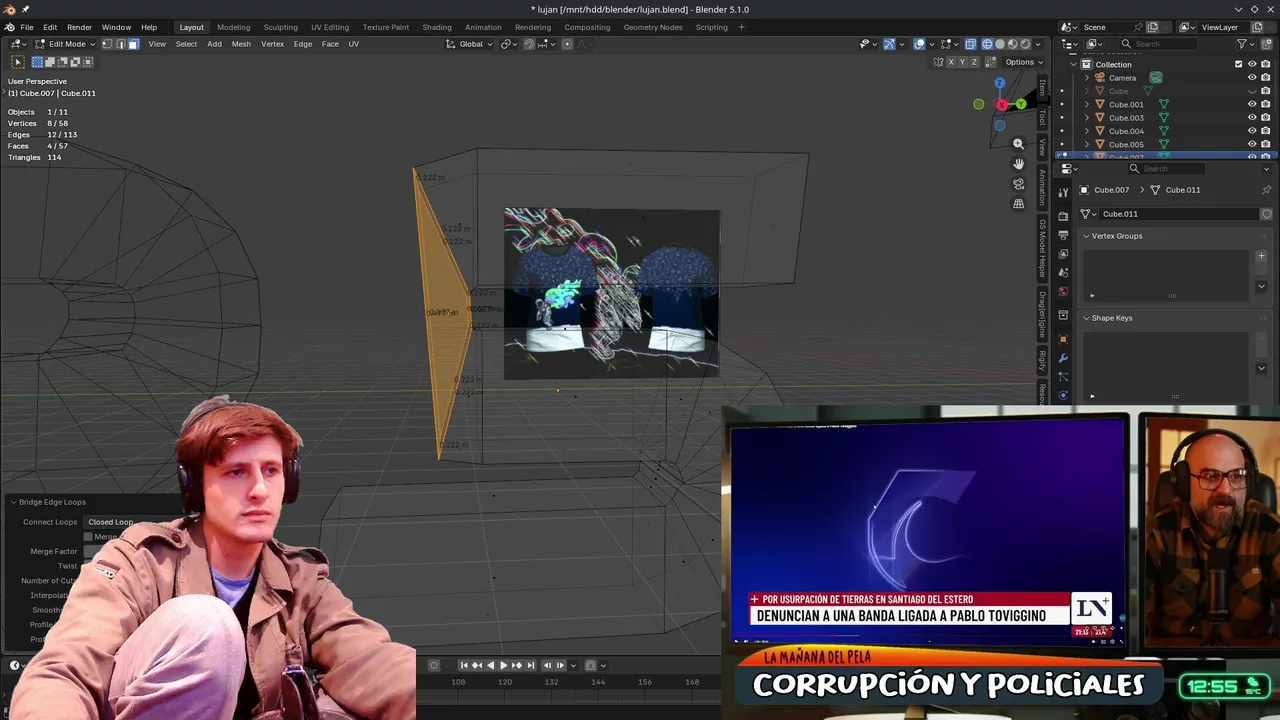Click the blue Z axis gizmo
1280x720 pixels.
click(x=999, y=83)
